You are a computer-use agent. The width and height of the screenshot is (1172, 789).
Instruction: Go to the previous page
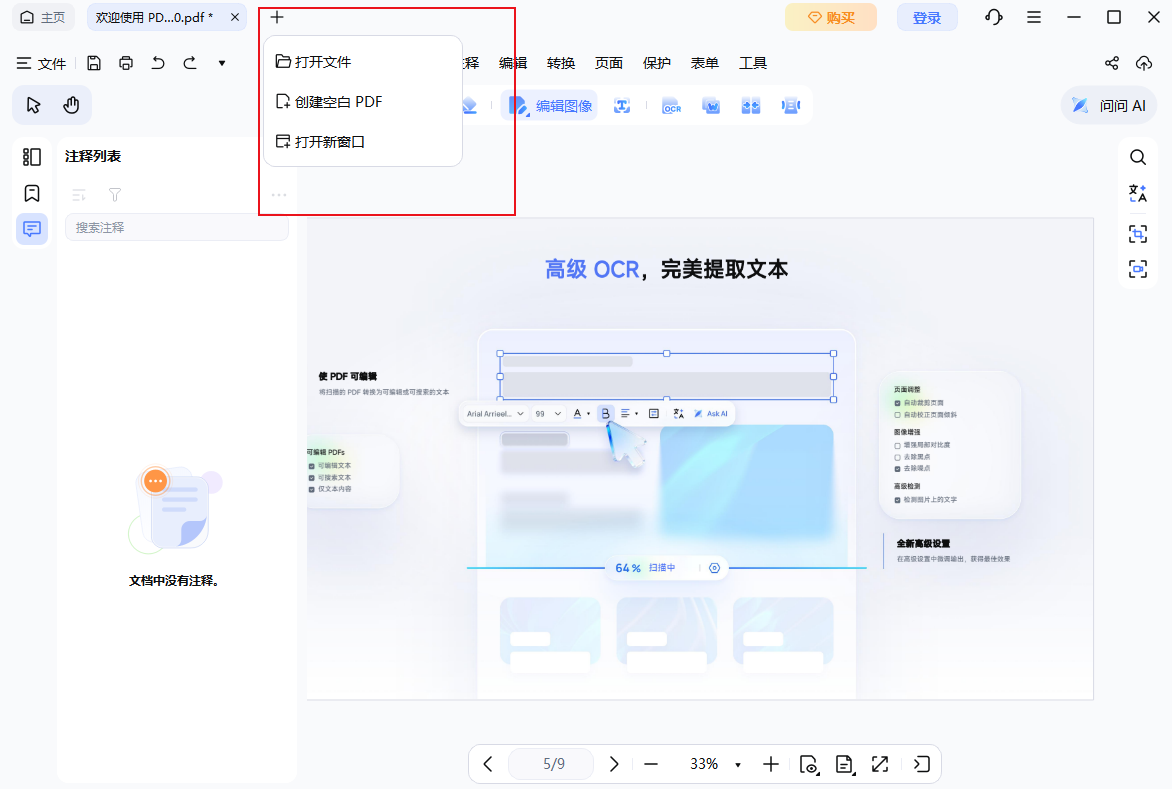point(488,764)
